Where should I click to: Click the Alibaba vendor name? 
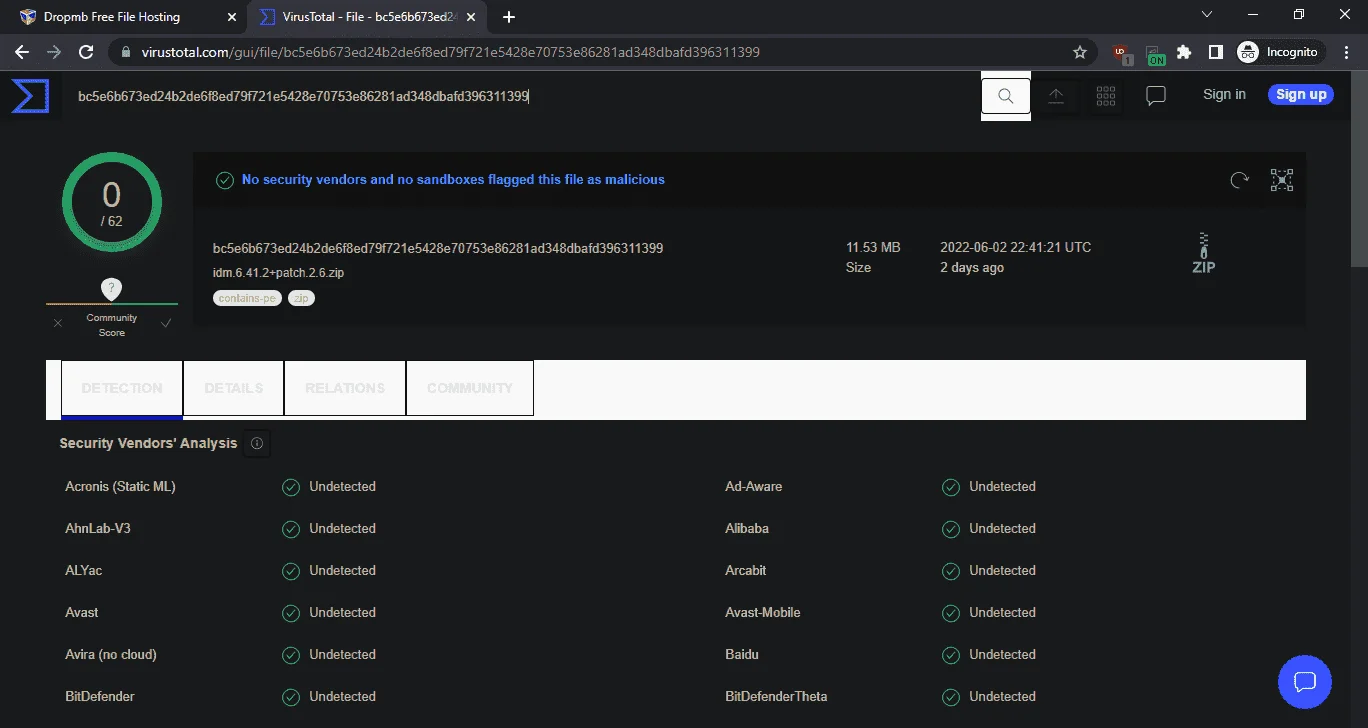[x=747, y=529]
